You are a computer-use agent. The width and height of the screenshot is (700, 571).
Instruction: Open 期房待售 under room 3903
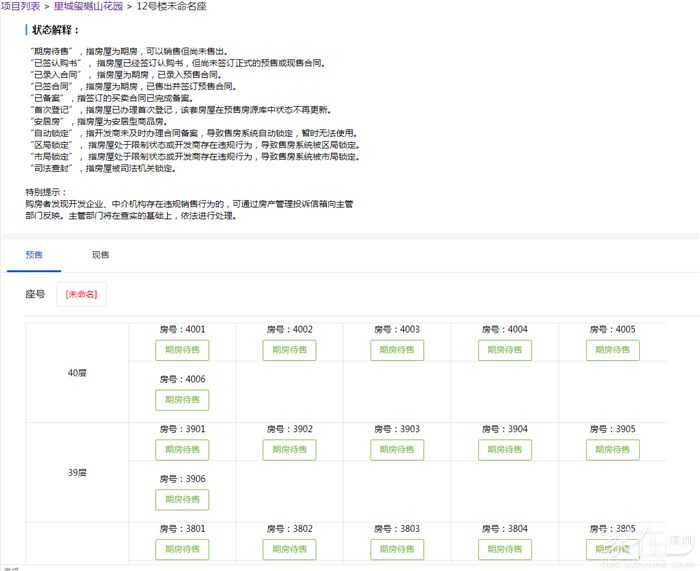(397, 450)
